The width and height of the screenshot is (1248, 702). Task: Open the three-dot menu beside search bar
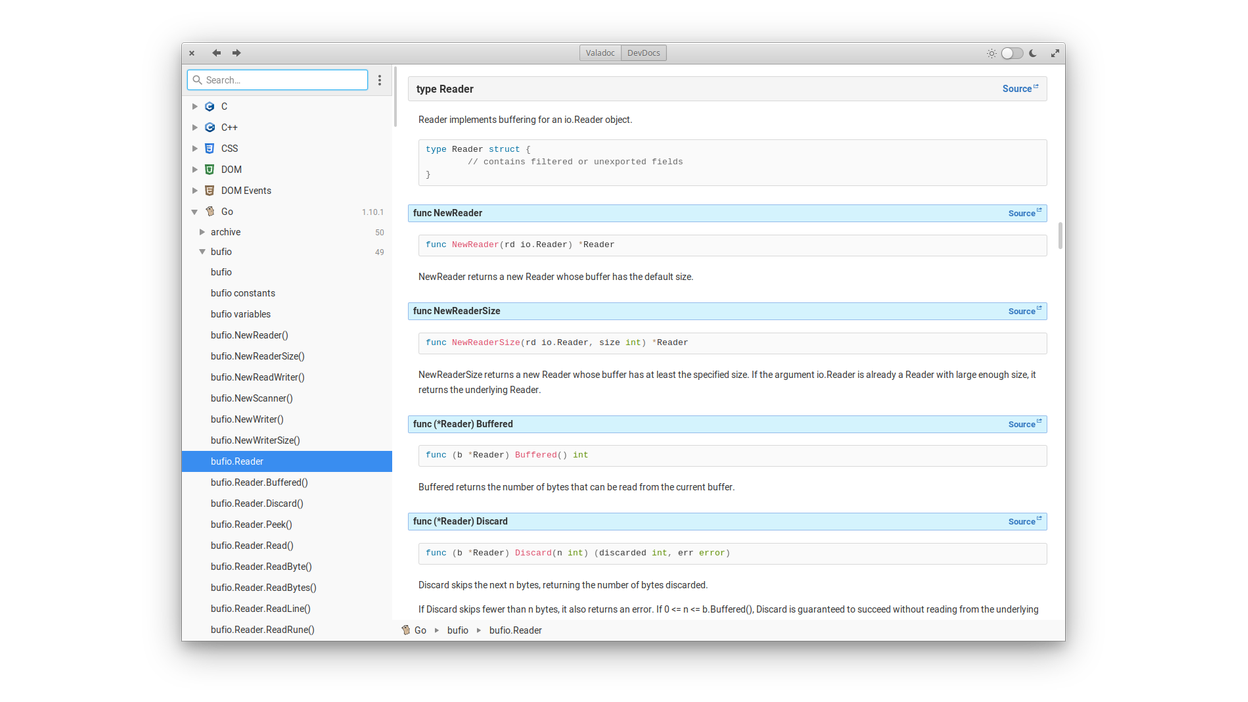coord(380,79)
